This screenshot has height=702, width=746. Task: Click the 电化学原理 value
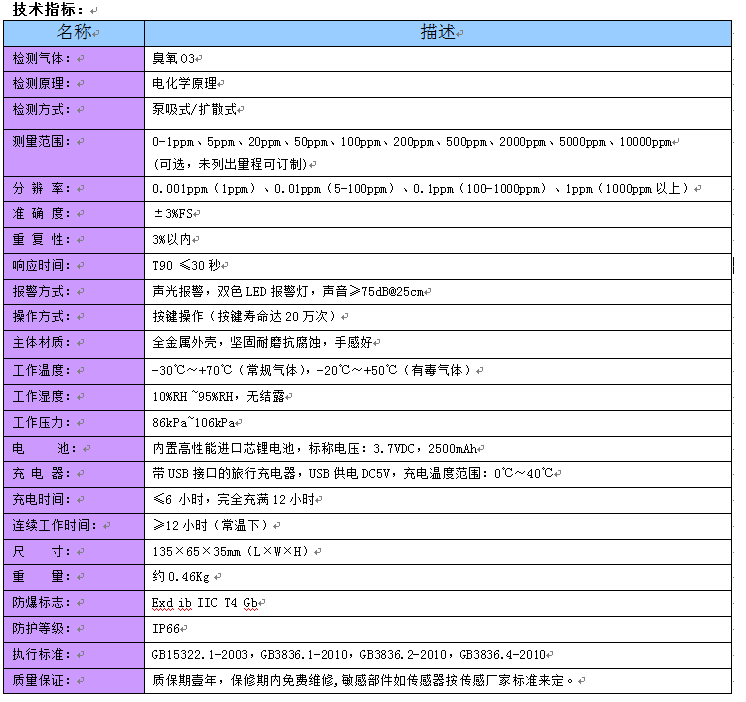[185, 84]
